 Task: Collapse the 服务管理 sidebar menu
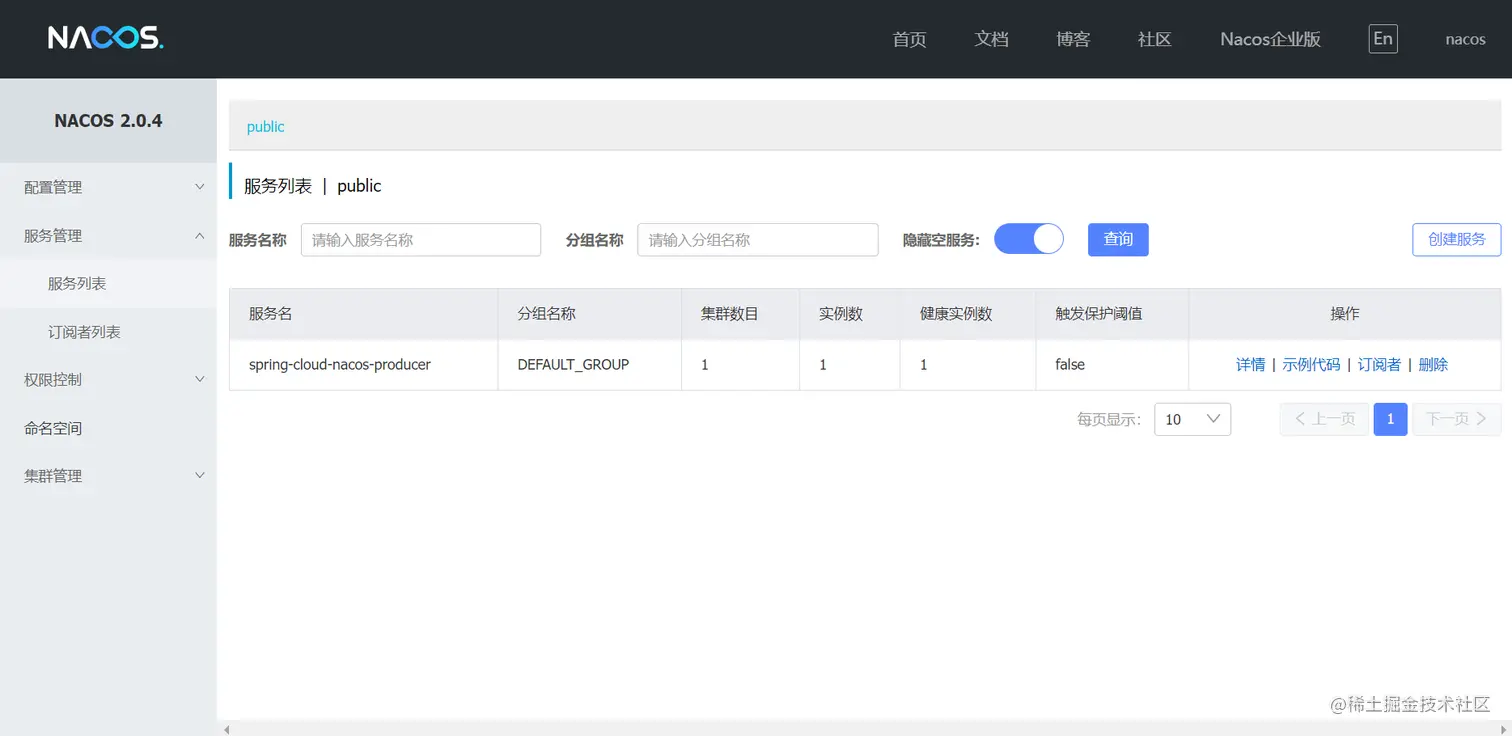[108, 236]
